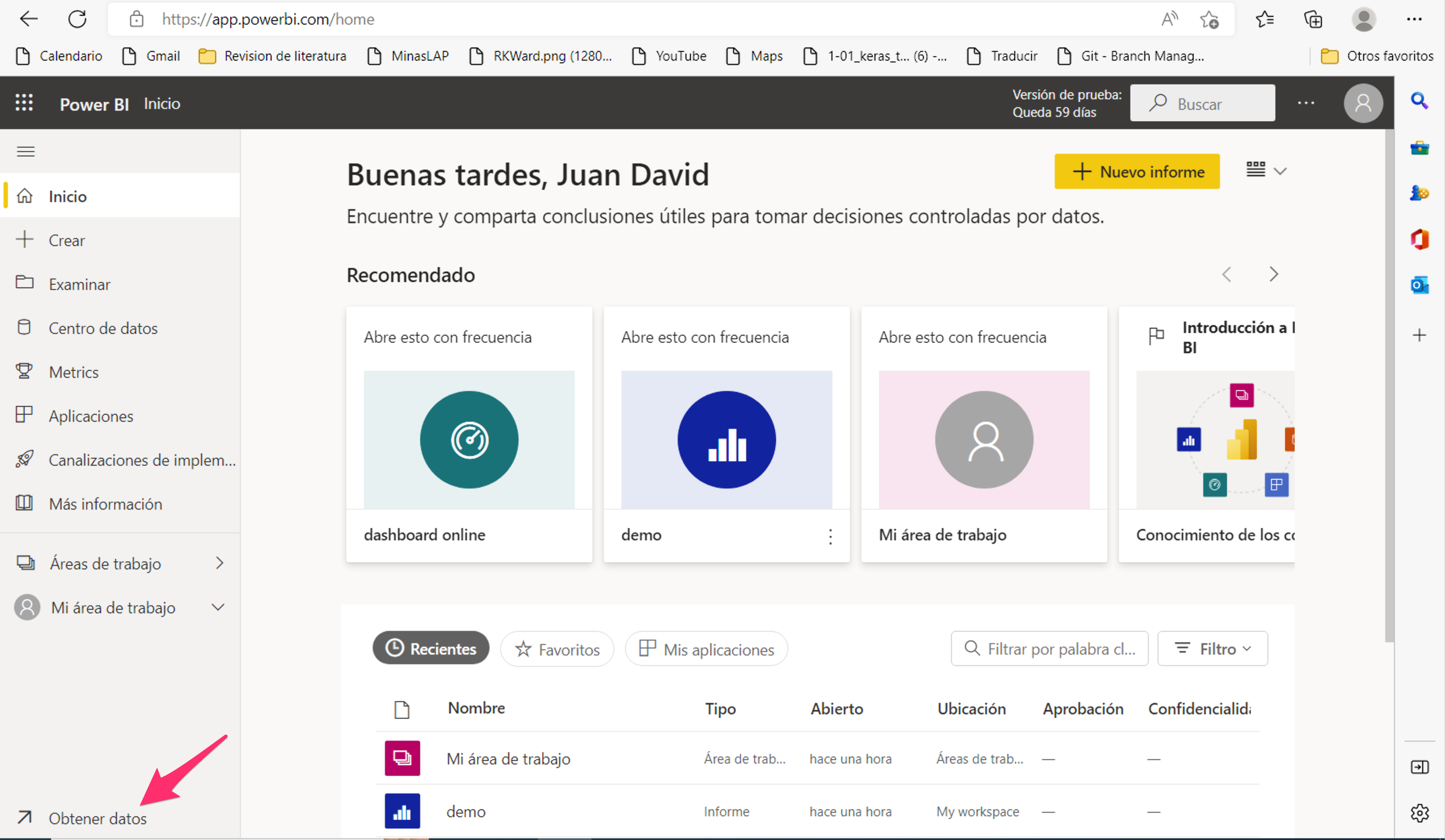
Task: Open Edge sidebar Outlook icon
Action: point(1419,284)
